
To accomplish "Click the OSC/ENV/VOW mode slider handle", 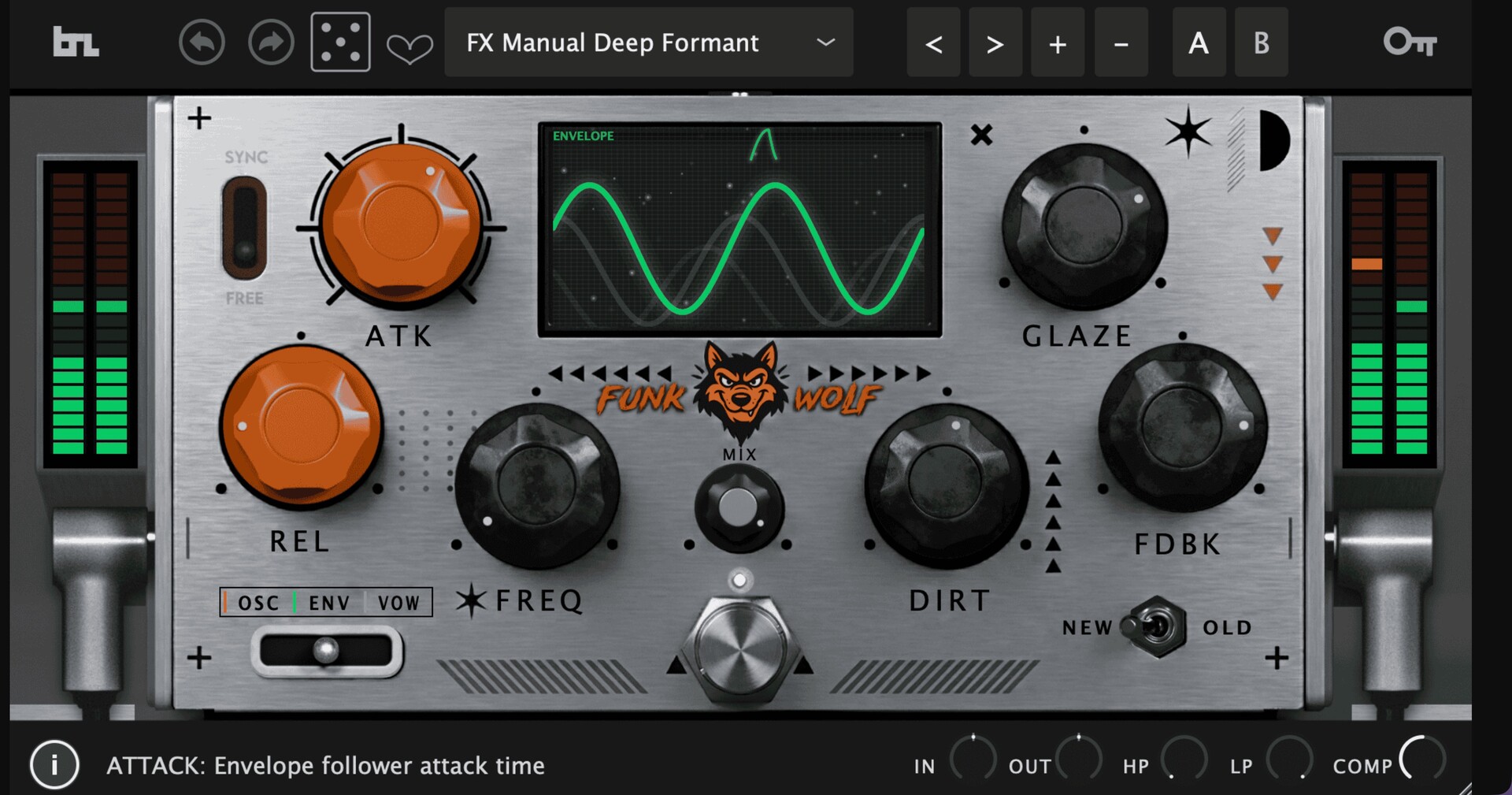I will [325, 652].
